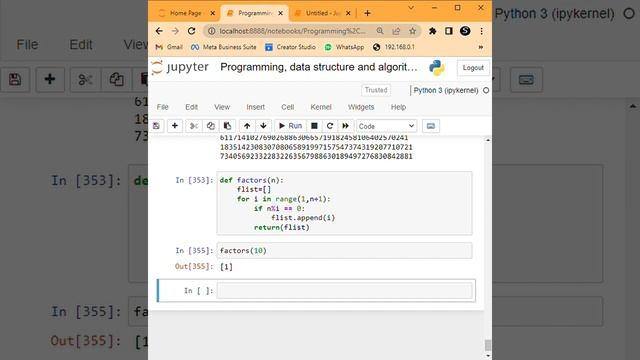Open the command palette keyboard icon
The image size is (640, 360).
pyautogui.click(x=431, y=126)
